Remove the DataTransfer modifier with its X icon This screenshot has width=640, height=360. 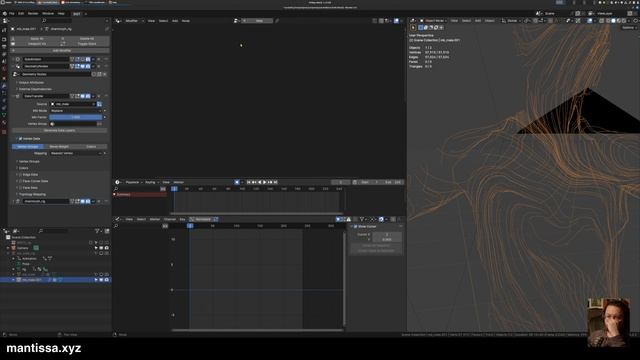point(99,96)
